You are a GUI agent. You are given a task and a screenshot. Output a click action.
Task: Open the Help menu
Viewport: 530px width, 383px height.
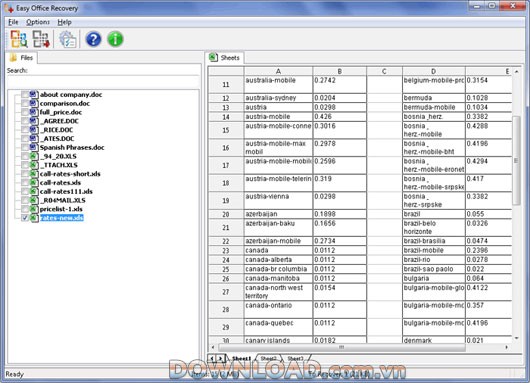[x=64, y=22]
